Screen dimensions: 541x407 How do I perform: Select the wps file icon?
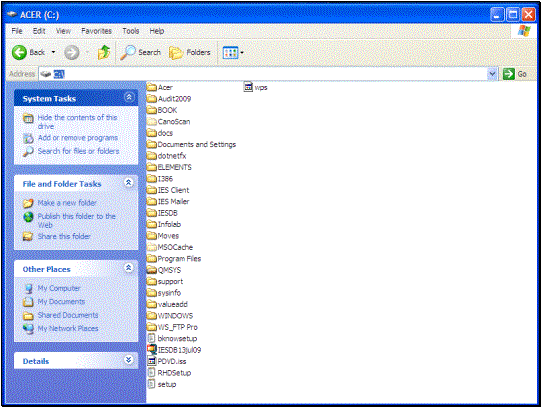(248, 87)
